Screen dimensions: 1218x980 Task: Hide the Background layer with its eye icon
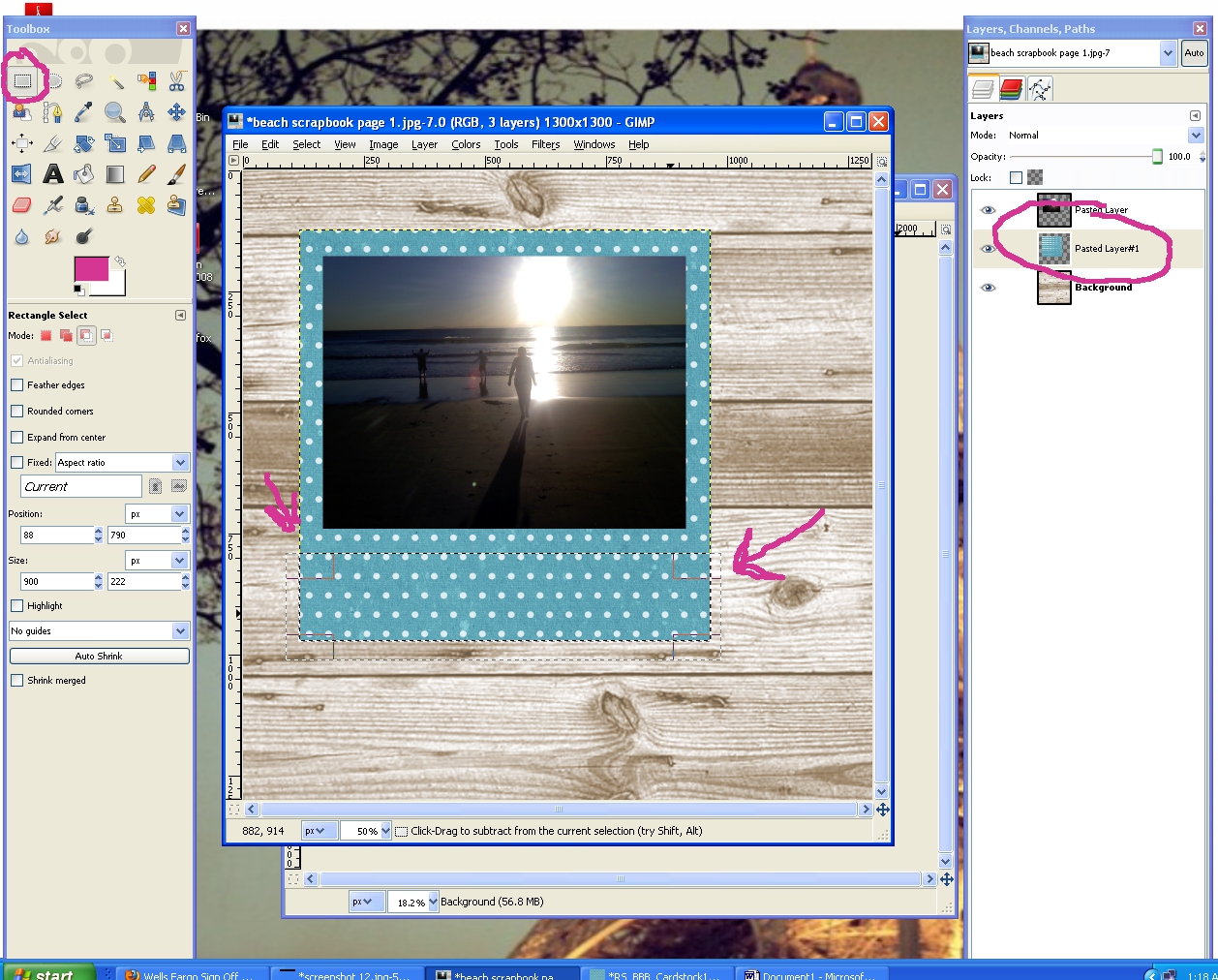point(988,288)
